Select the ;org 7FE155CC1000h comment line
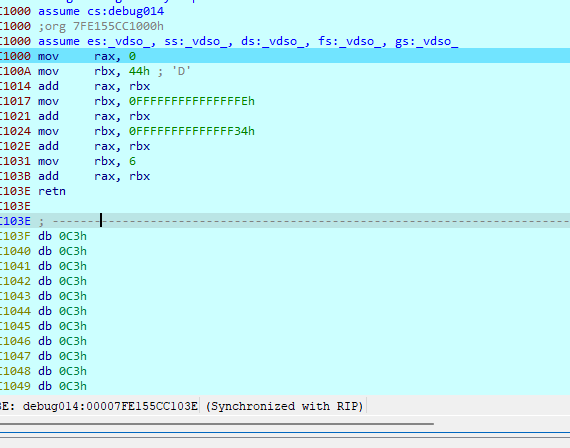The image size is (570, 448). point(101,26)
